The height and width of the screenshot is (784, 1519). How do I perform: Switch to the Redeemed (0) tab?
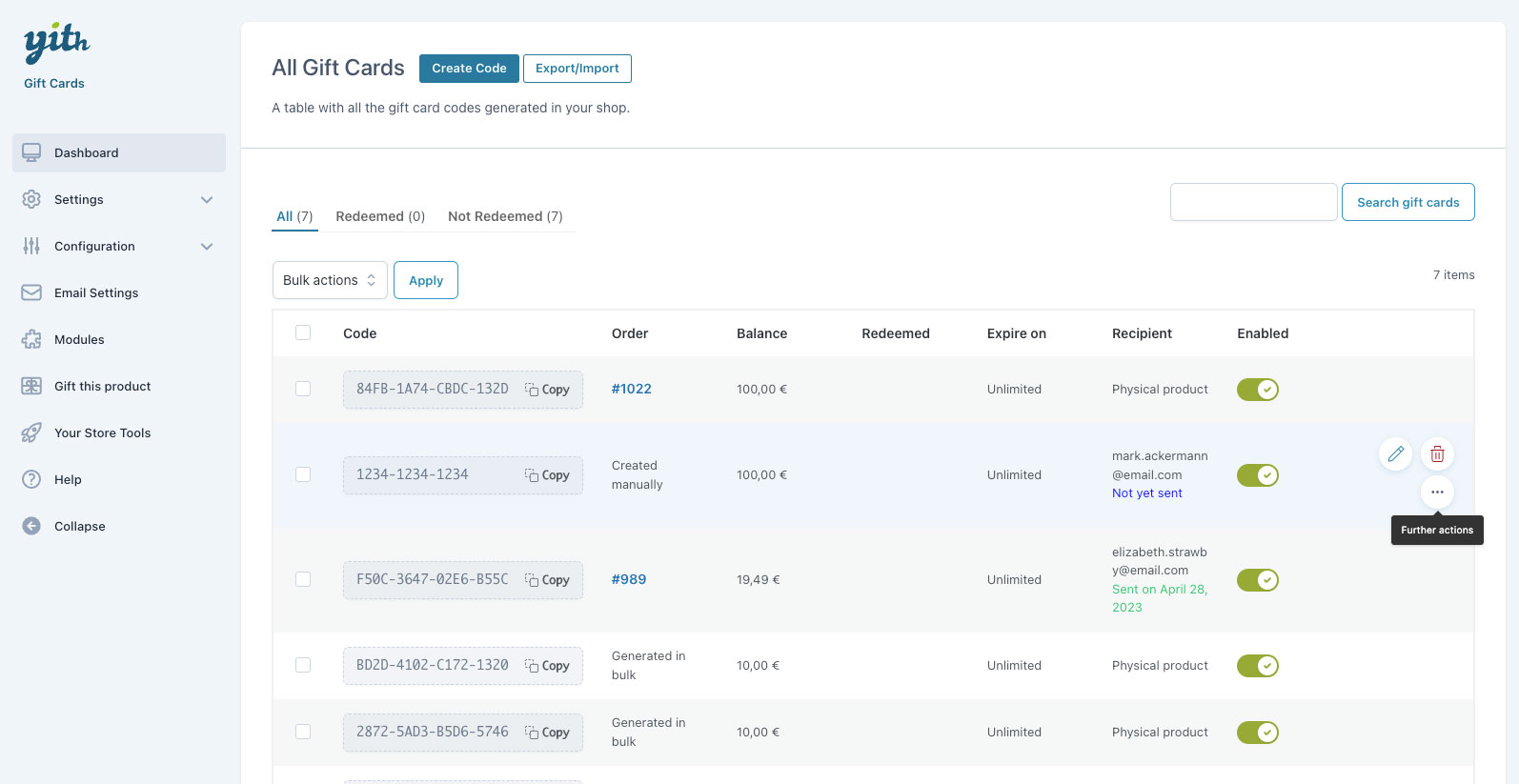380,216
